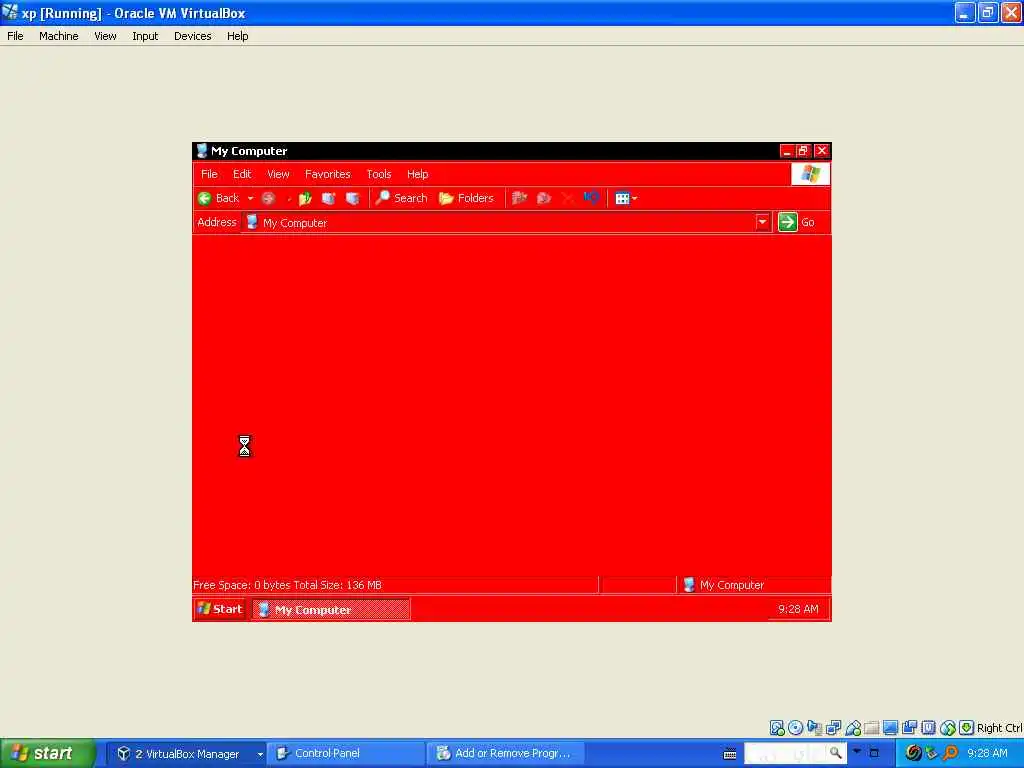Click the blue Undo toolbar icon

point(591,198)
